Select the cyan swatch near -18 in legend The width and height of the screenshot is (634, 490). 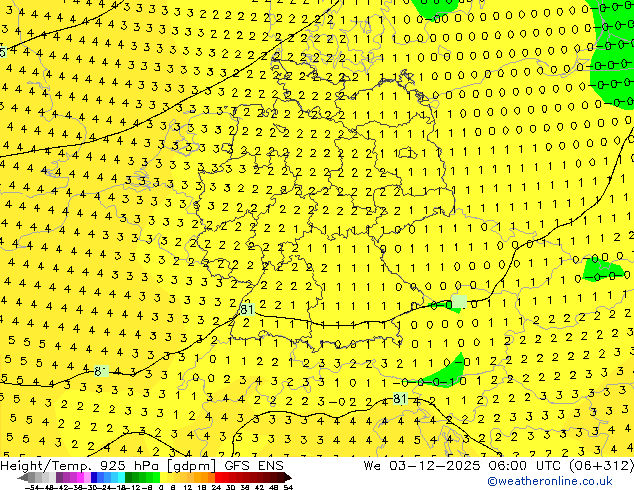coord(121,477)
